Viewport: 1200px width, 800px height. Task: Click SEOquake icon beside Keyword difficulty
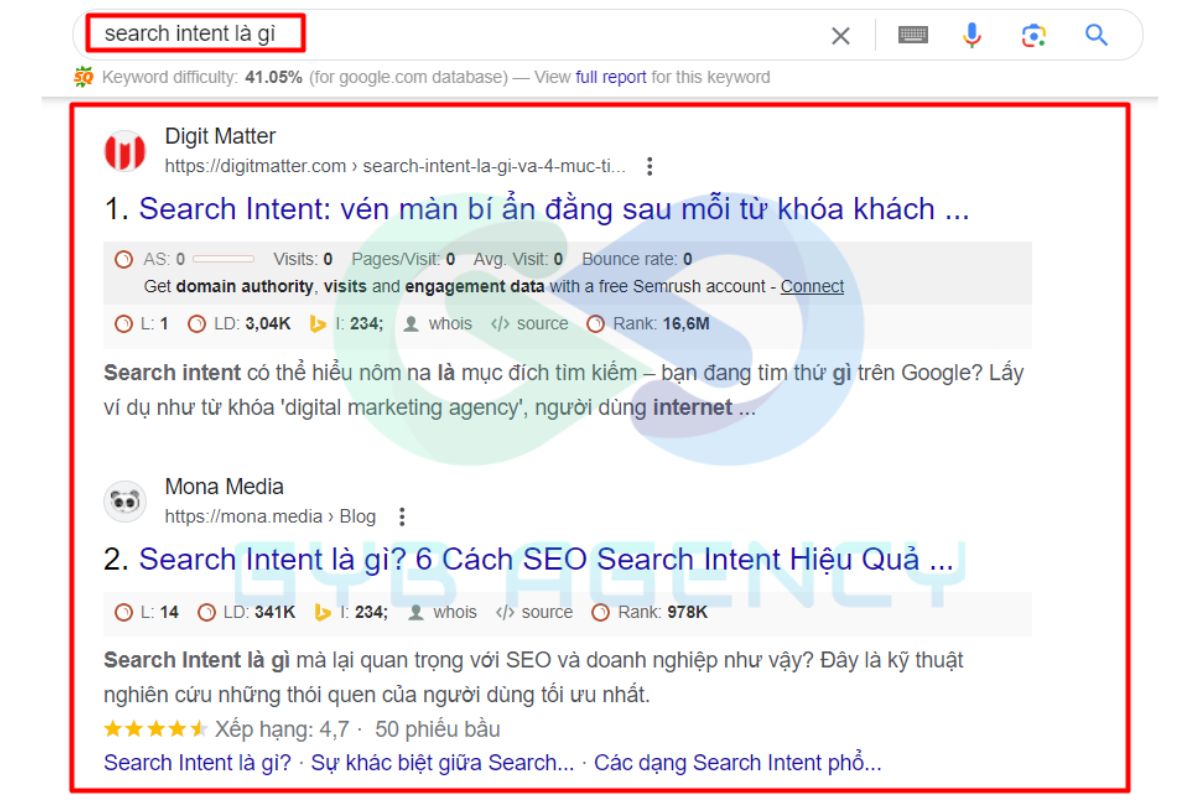(x=84, y=76)
